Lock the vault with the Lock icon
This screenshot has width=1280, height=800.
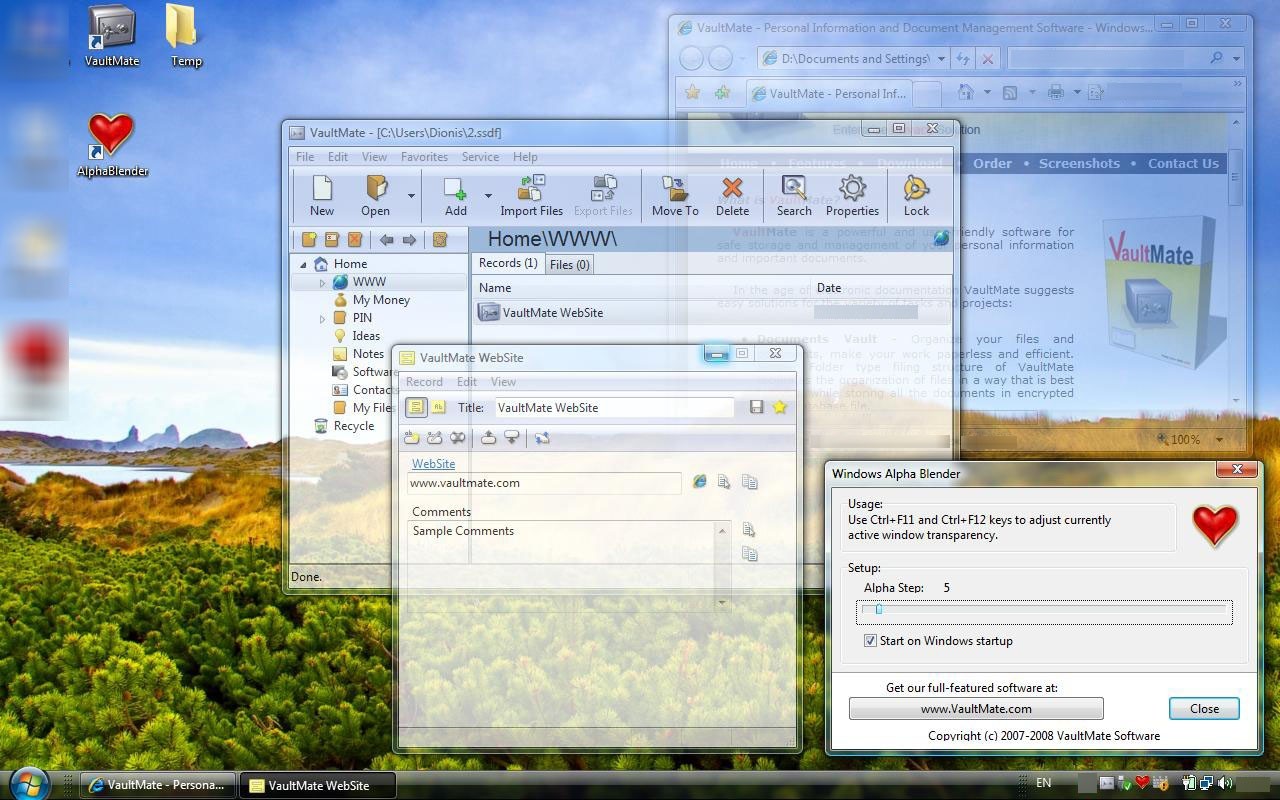coord(916,195)
